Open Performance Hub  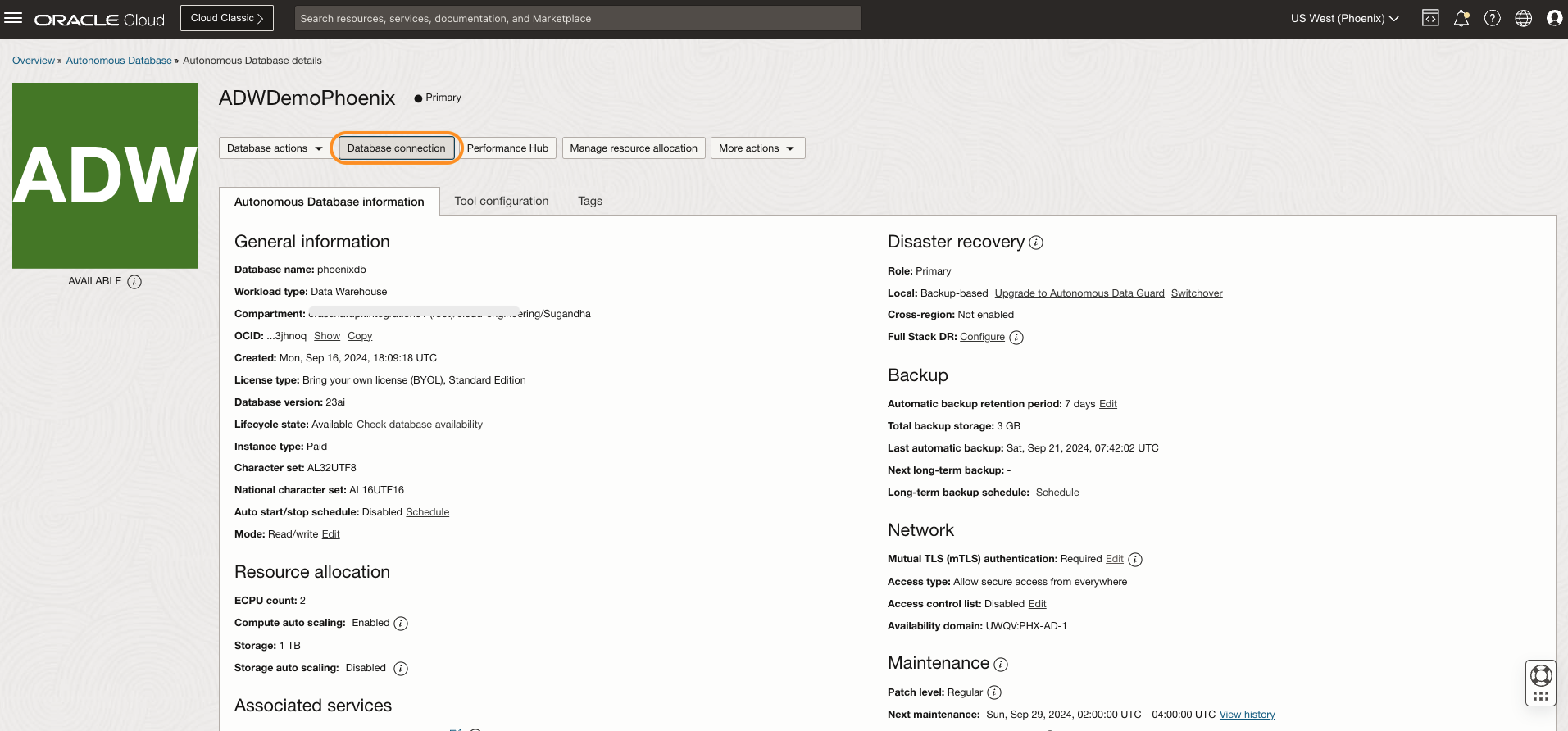pyautogui.click(x=507, y=148)
